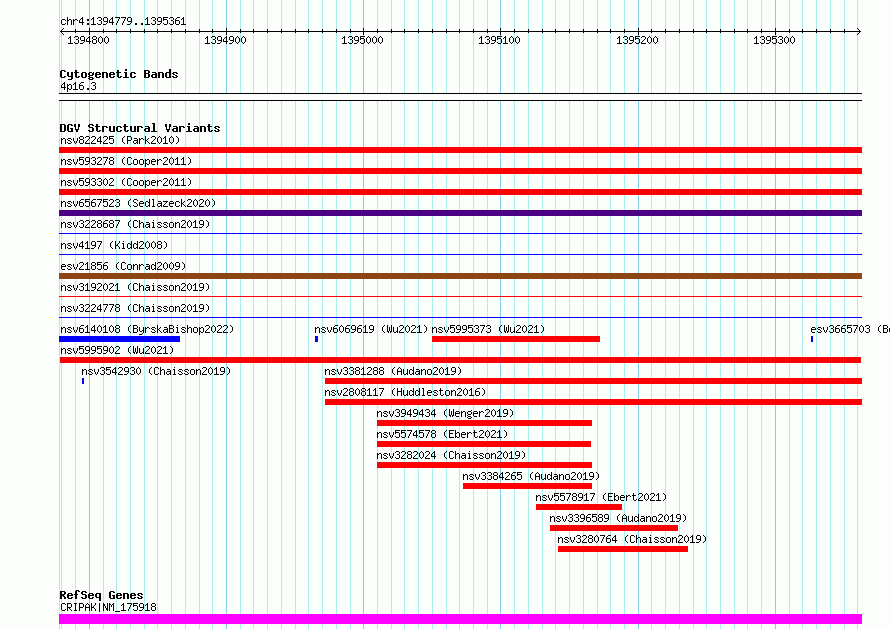Click the brown esv21856 (Conrad2009) bar

(x=460, y=276)
